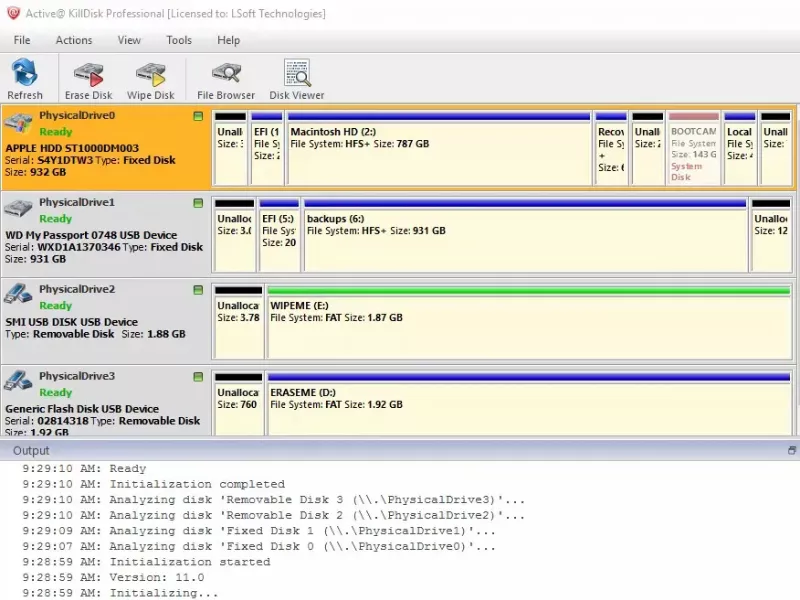800x600 pixels.
Task: Launch the Disk Viewer tool
Action: pos(295,78)
